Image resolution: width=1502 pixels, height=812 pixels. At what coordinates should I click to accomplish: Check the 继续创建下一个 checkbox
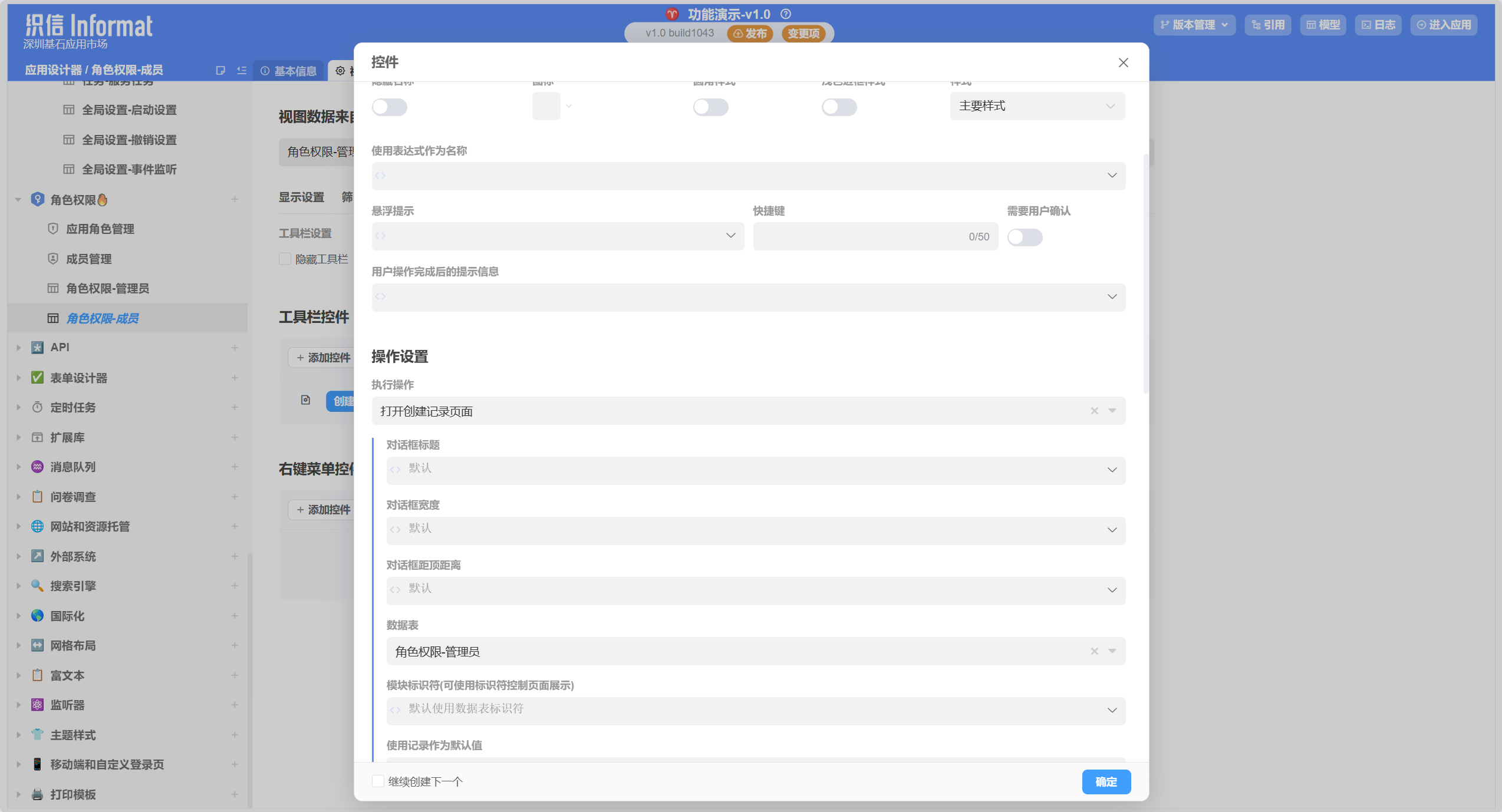tap(378, 781)
